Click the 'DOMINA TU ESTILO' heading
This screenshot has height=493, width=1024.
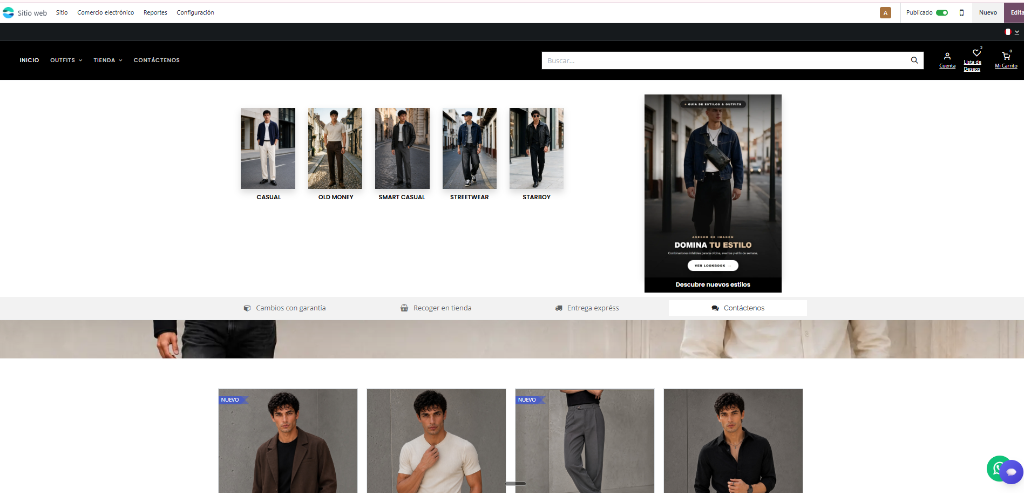[x=712, y=245]
